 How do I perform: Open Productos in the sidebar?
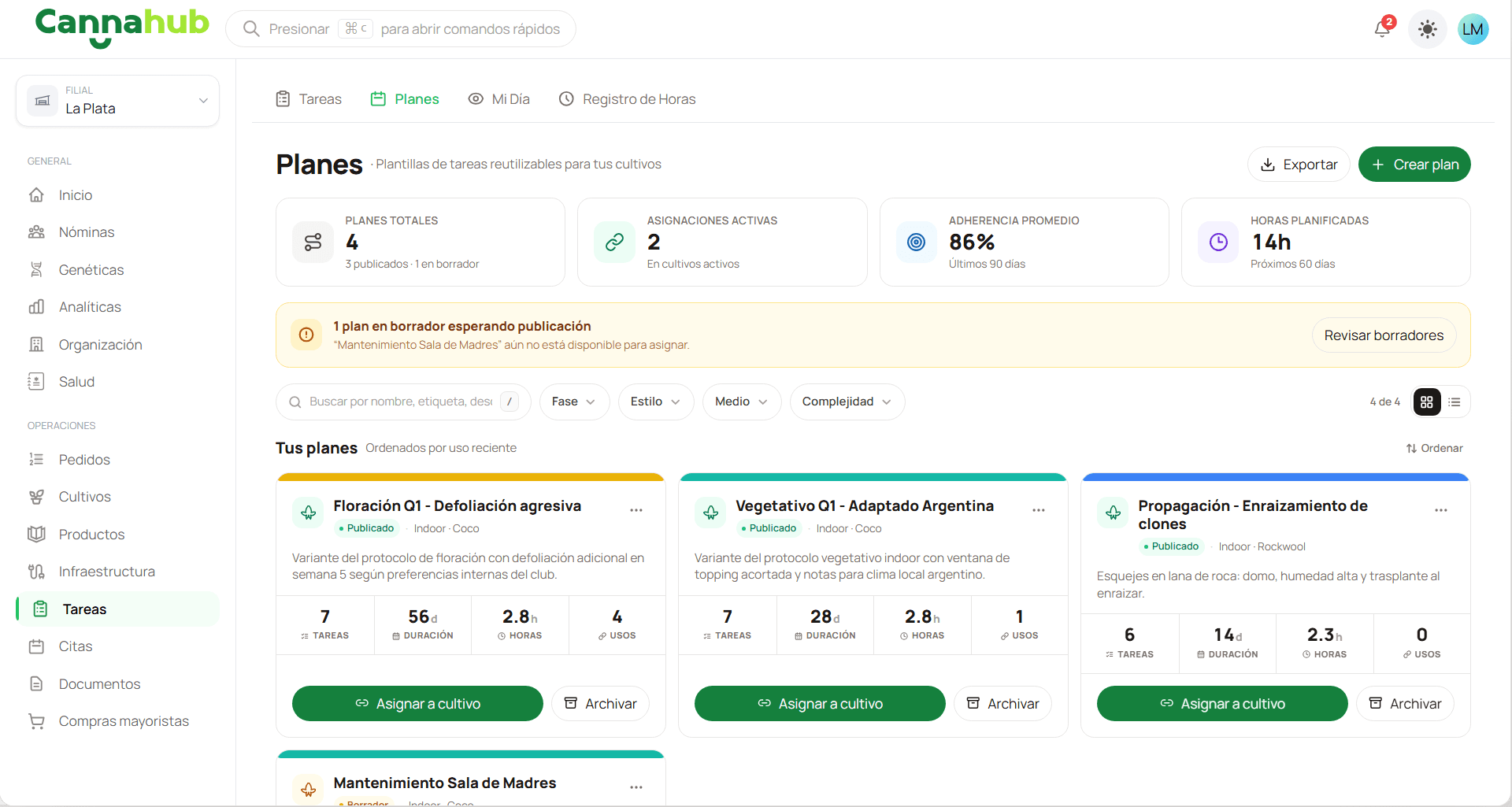coord(117,535)
